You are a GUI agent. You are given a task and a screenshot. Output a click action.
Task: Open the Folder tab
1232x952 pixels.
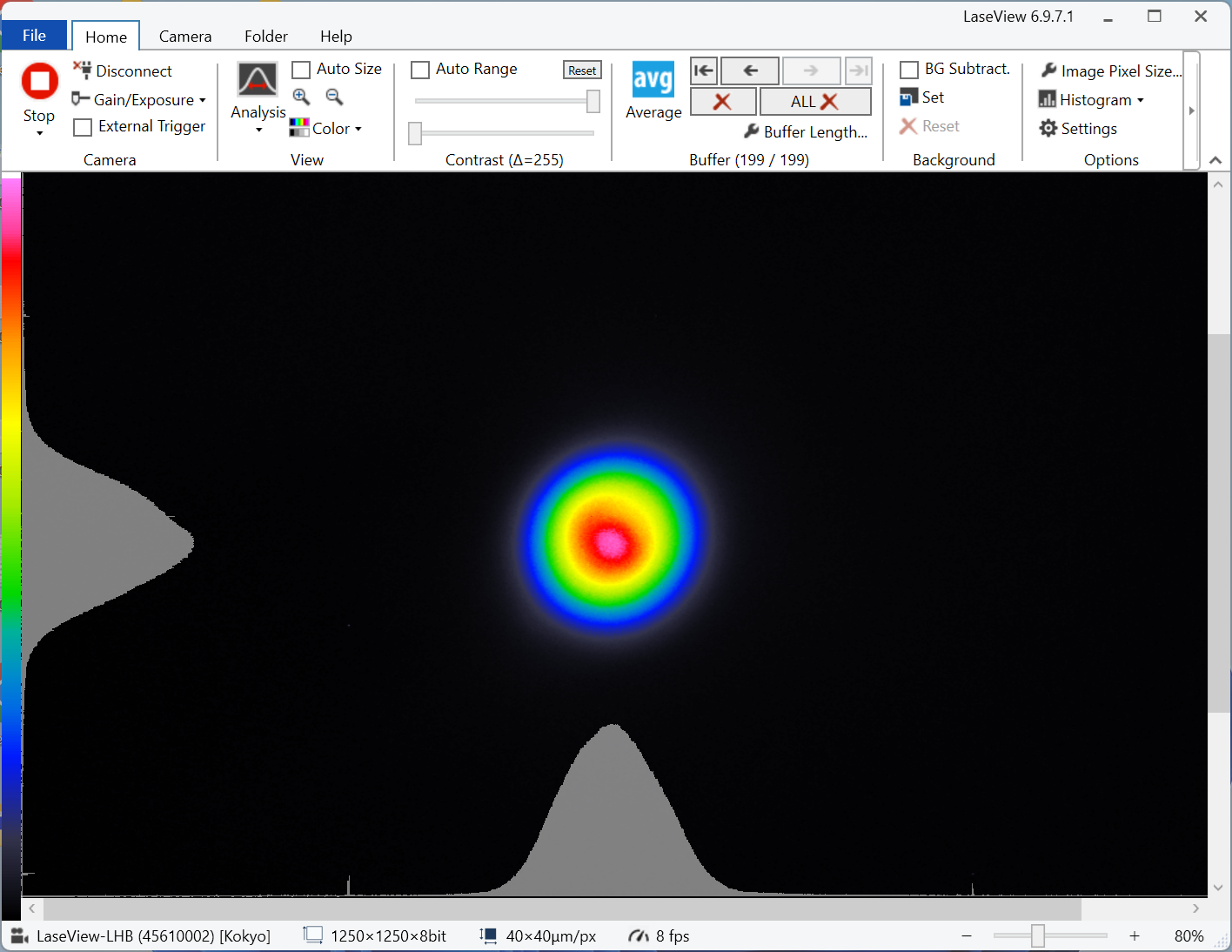pyautogui.click(x=265, y=37)
